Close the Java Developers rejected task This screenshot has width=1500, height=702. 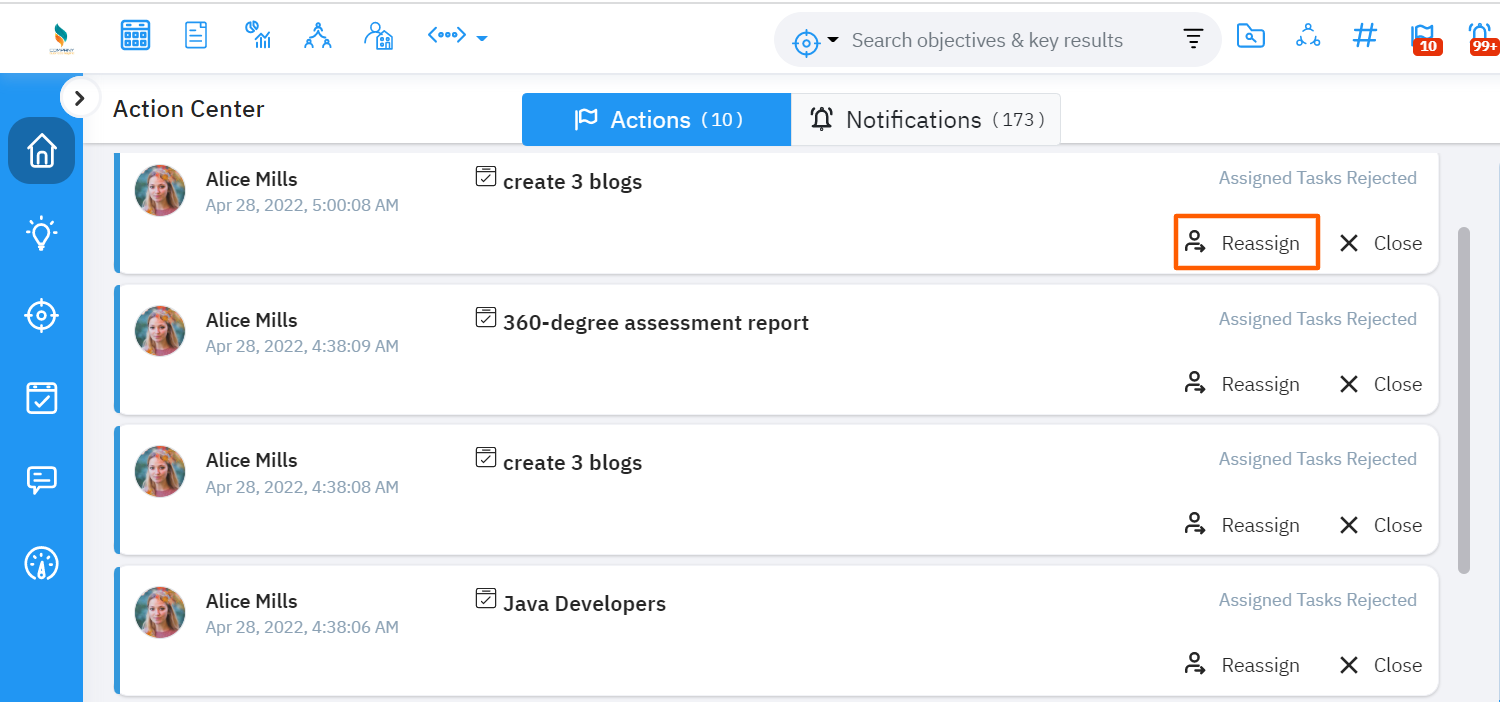coord(1381,665)
